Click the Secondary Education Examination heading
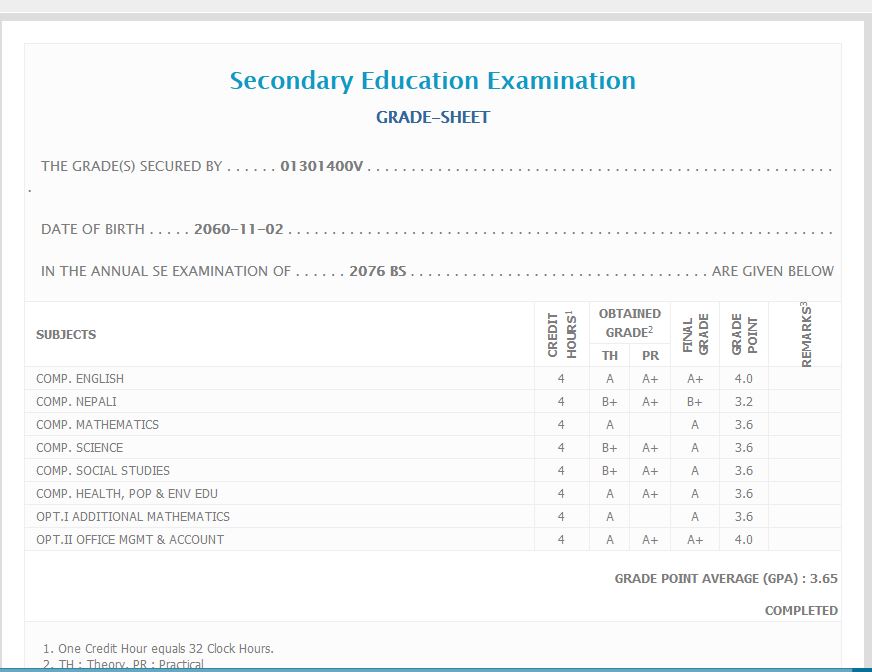872x672 pixels. 432,81
